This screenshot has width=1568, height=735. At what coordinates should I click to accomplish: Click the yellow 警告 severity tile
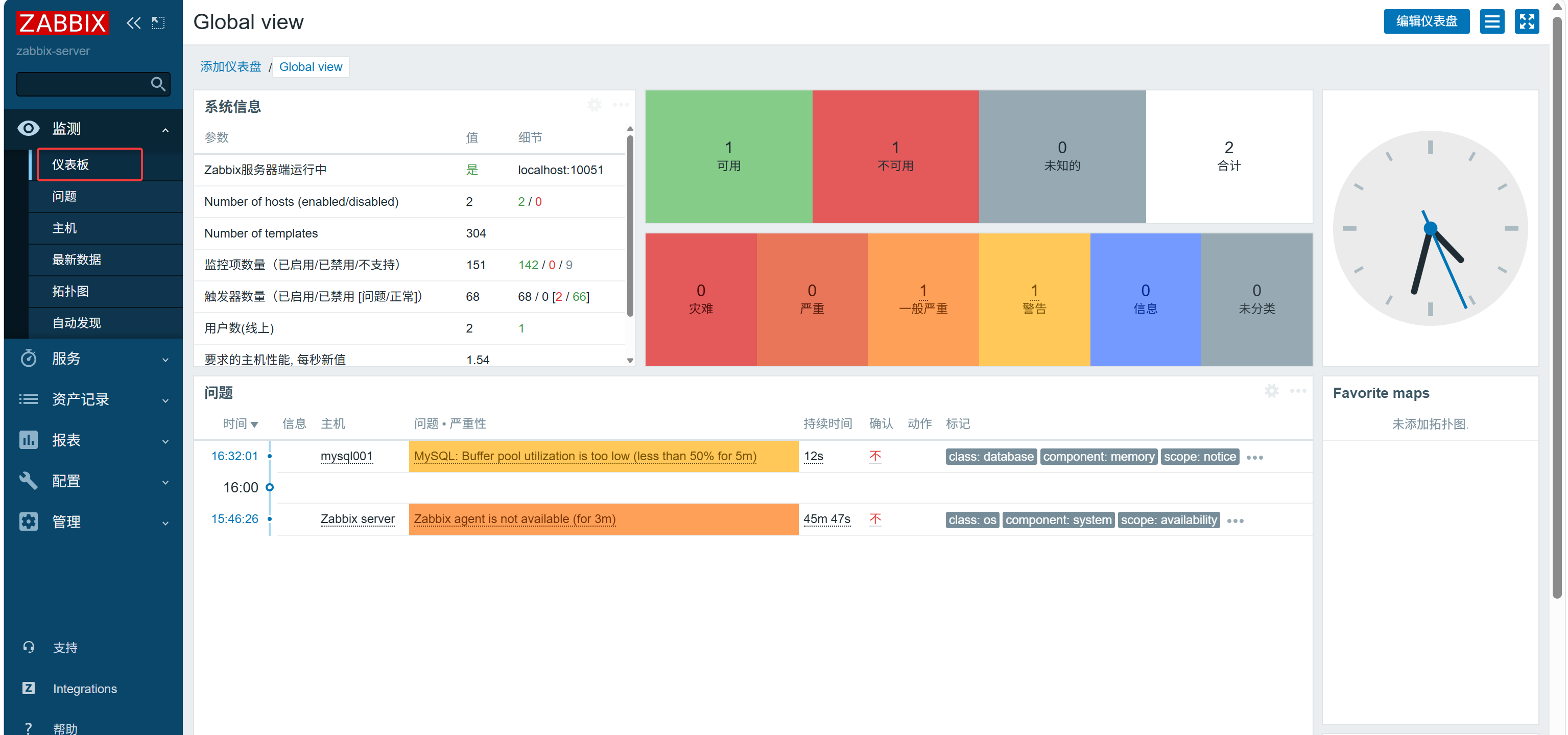tap(1034, 300)
